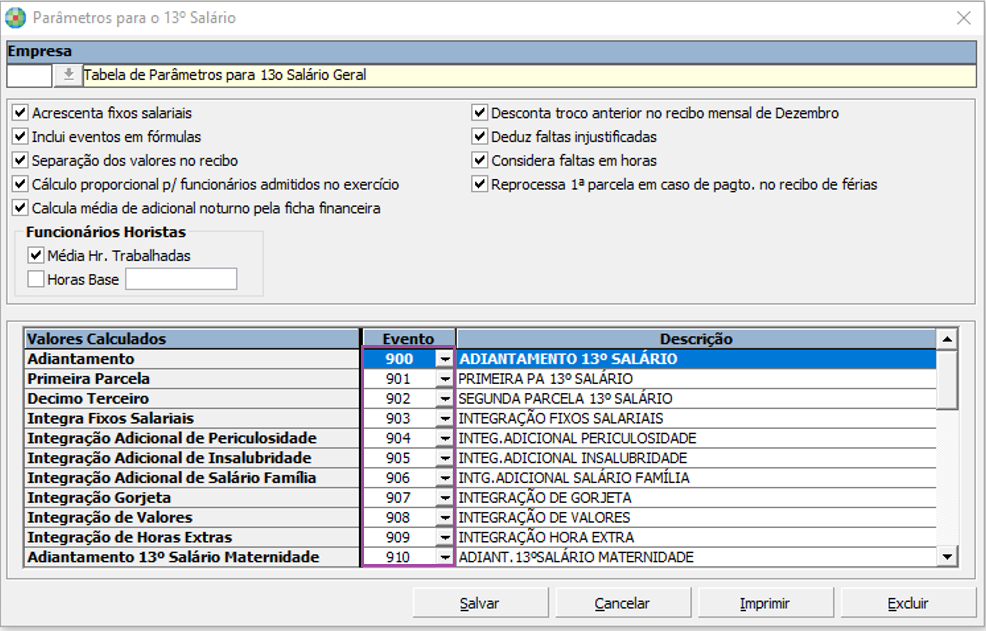
Task: Click the Empresa code input field
Action: pyautogui.click(x=30, y=75)
